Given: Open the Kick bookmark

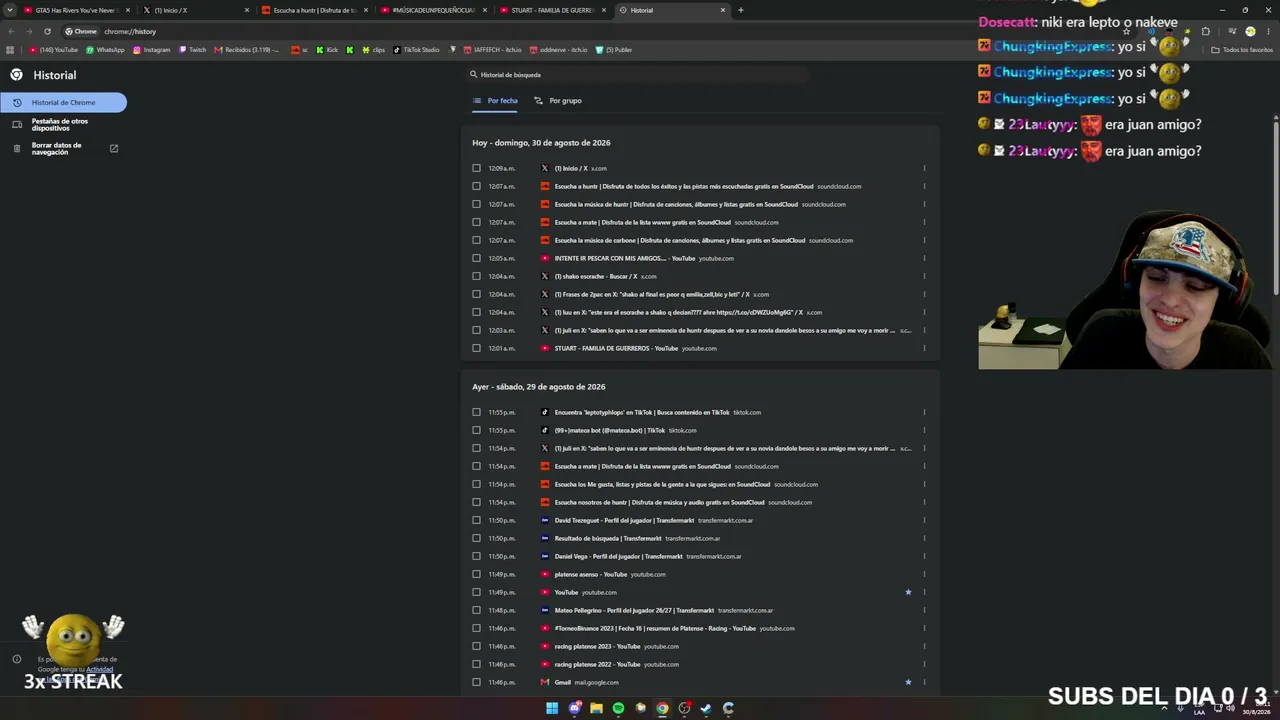Looking at the screenshot, I should 327,50.
